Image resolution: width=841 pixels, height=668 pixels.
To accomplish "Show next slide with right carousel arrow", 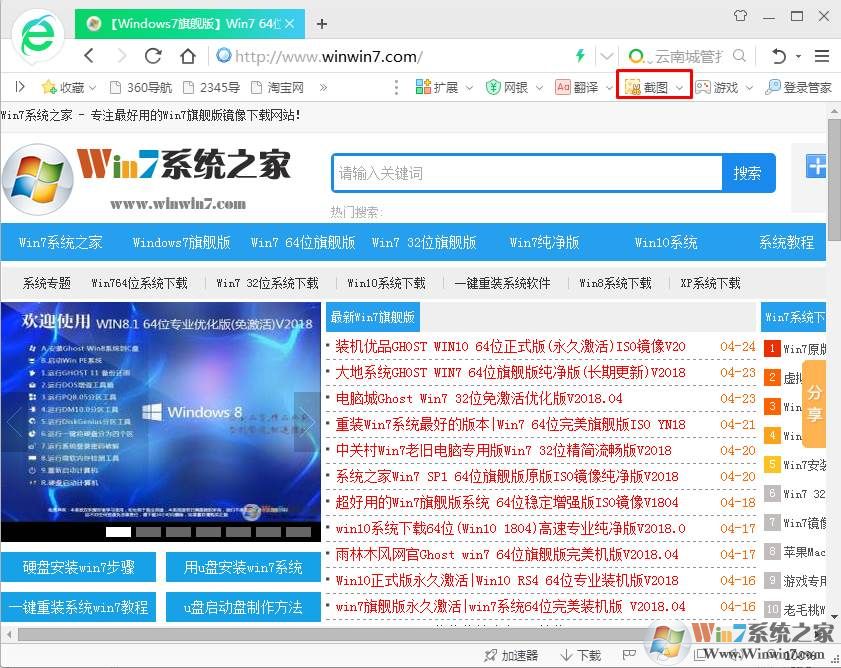I will pos(307,421).
